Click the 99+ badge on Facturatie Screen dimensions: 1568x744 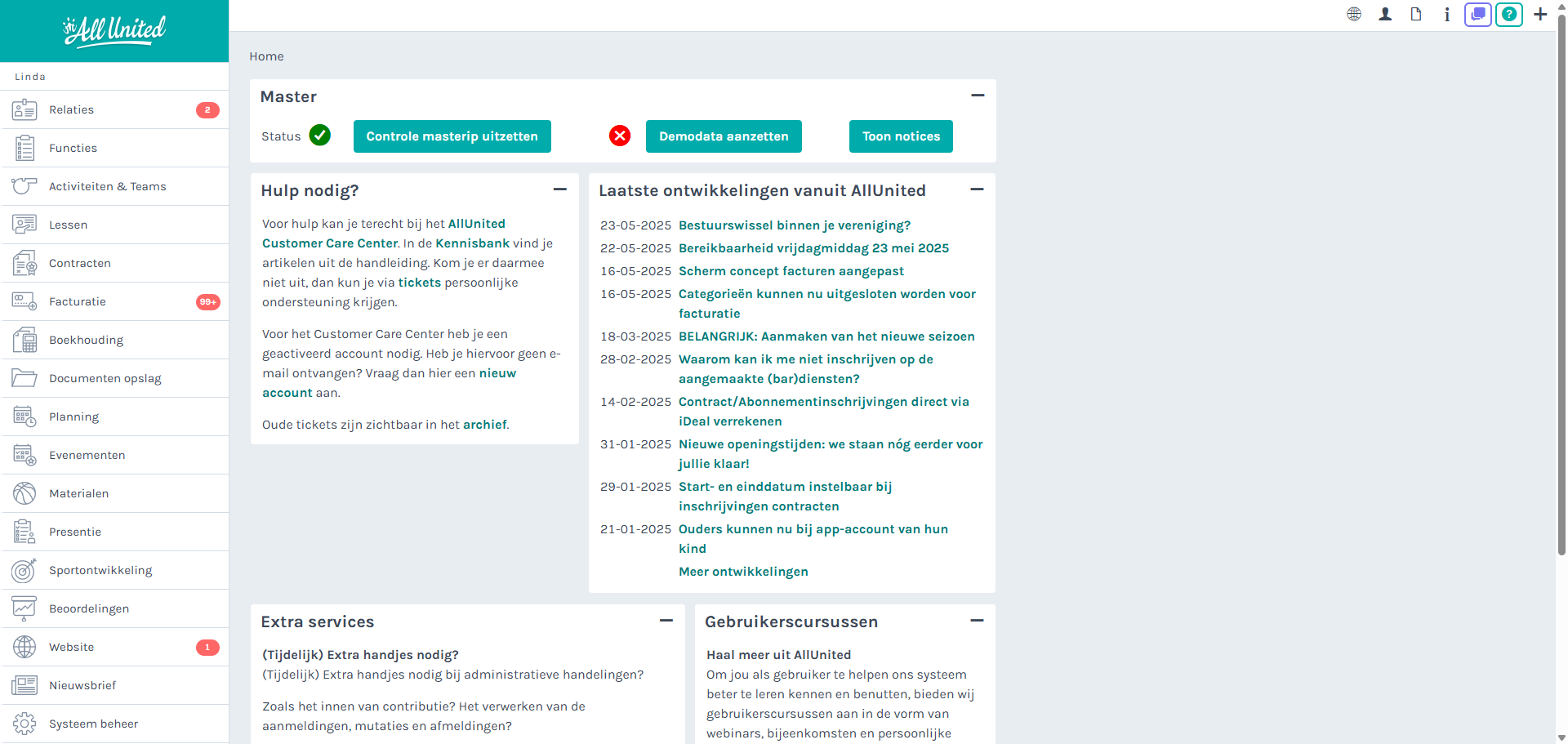coord(208,302)
